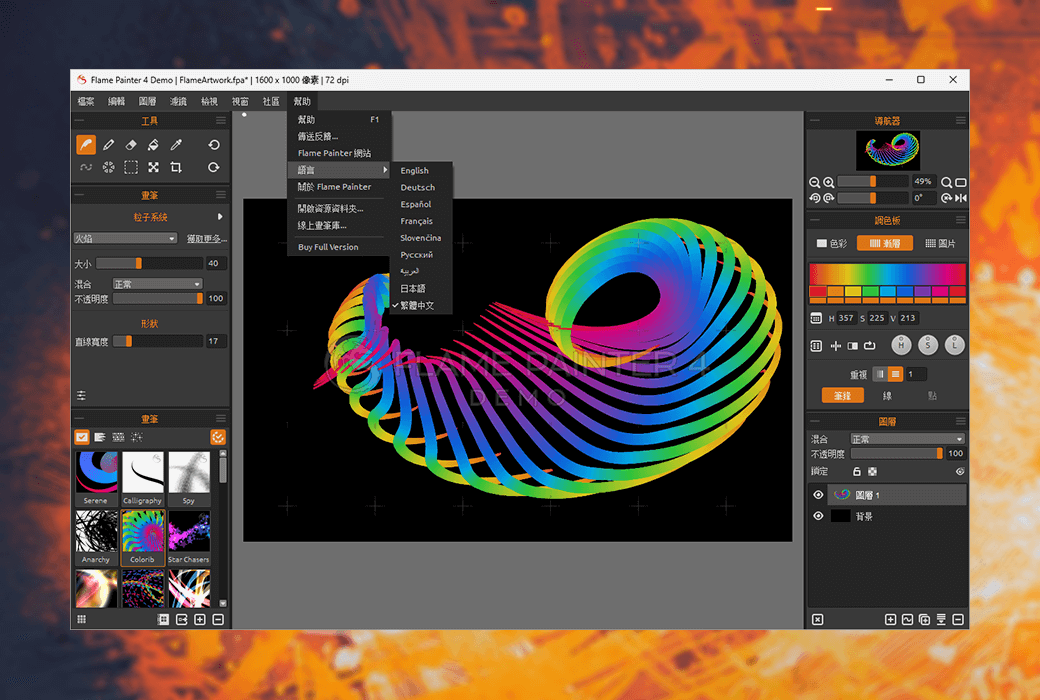Screen dimensions: 1040x700
Task: Open the 檔案 menu
Action: point(86,102)
